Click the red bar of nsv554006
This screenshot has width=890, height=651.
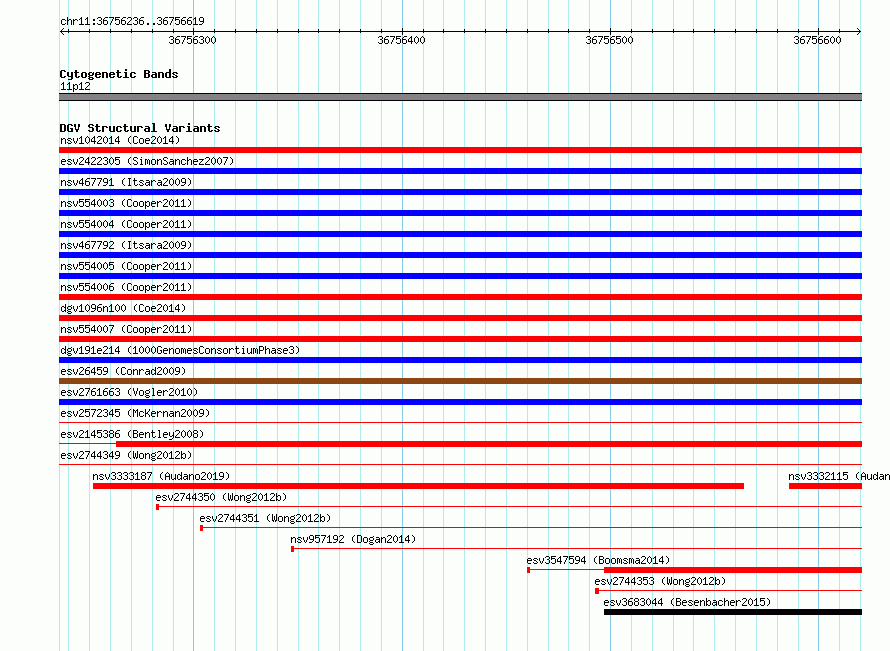(x=460, y=297)
